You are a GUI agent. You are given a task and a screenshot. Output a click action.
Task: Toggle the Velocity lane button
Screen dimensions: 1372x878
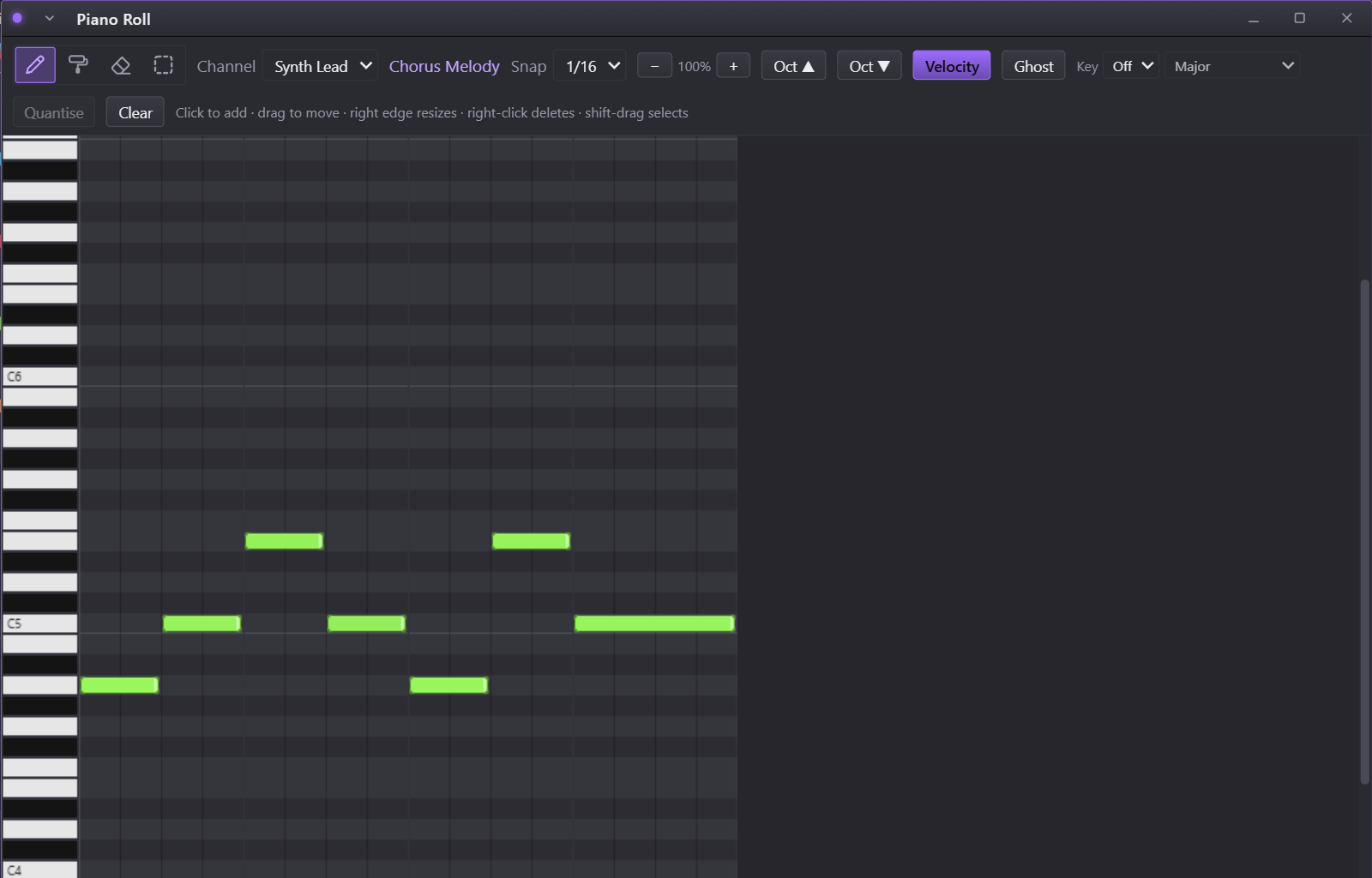pos(952,66)
